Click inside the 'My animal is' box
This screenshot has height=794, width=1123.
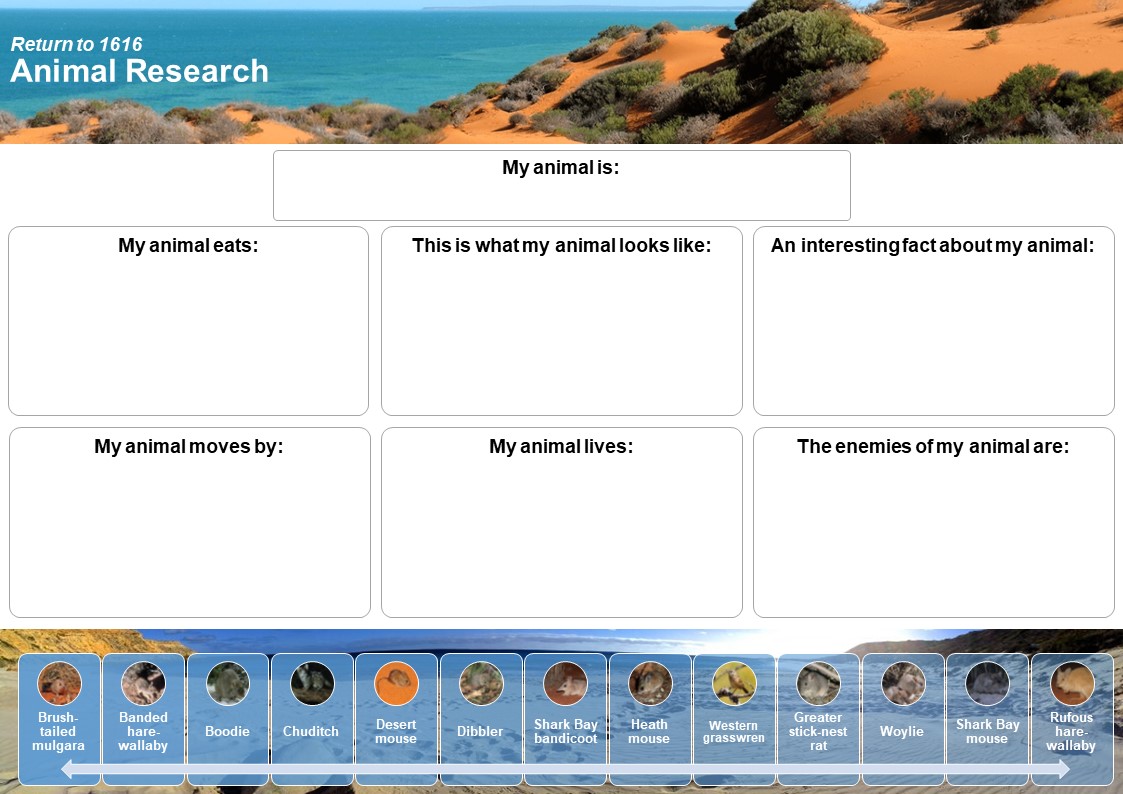point(561,196)
